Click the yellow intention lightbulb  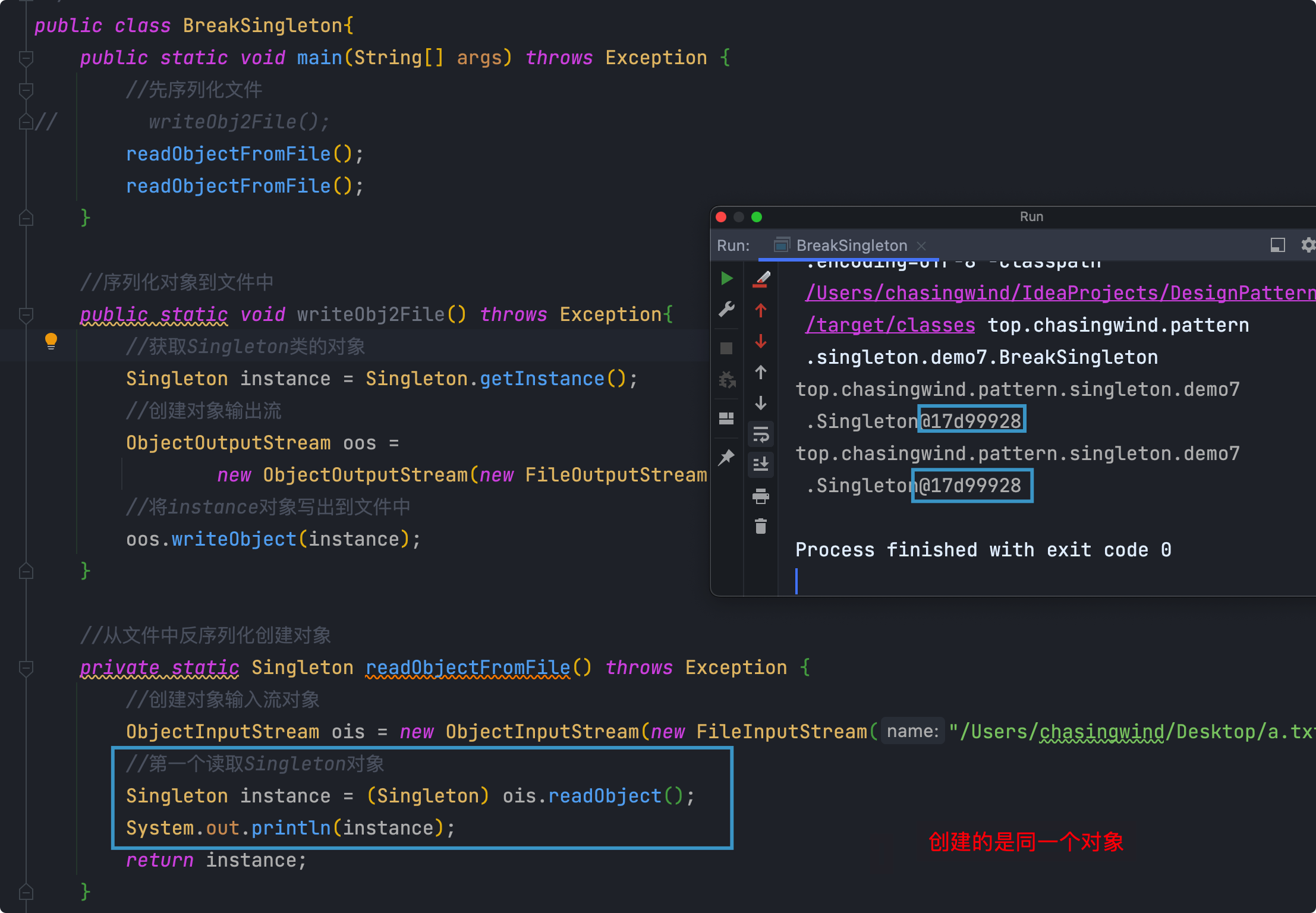pos(51,341)
